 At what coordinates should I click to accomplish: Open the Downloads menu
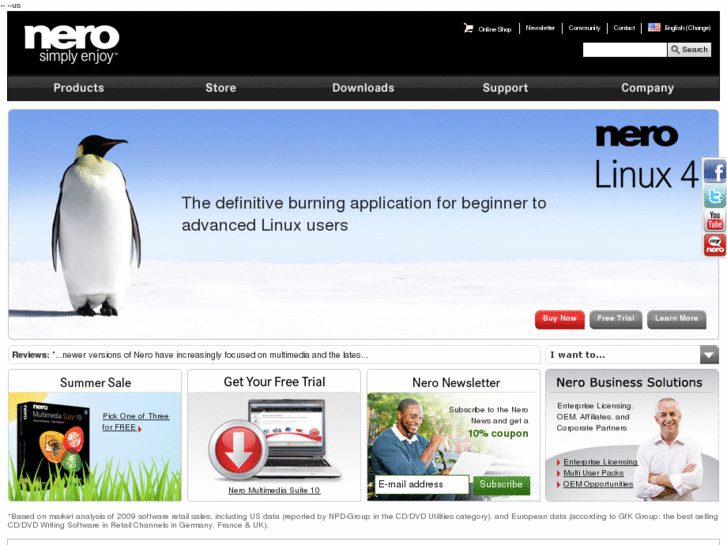(x=363, y=88)
